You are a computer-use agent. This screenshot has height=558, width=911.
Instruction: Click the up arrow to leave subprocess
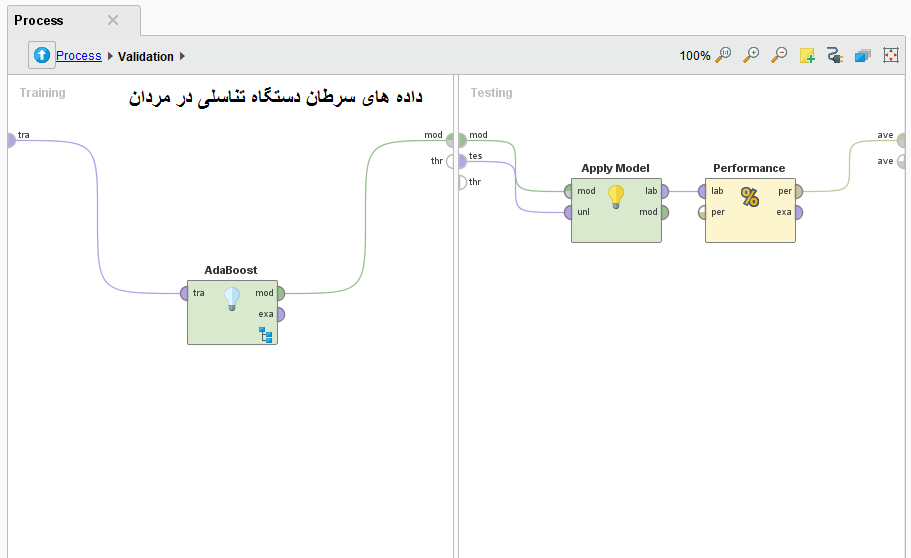pos(42,56)
